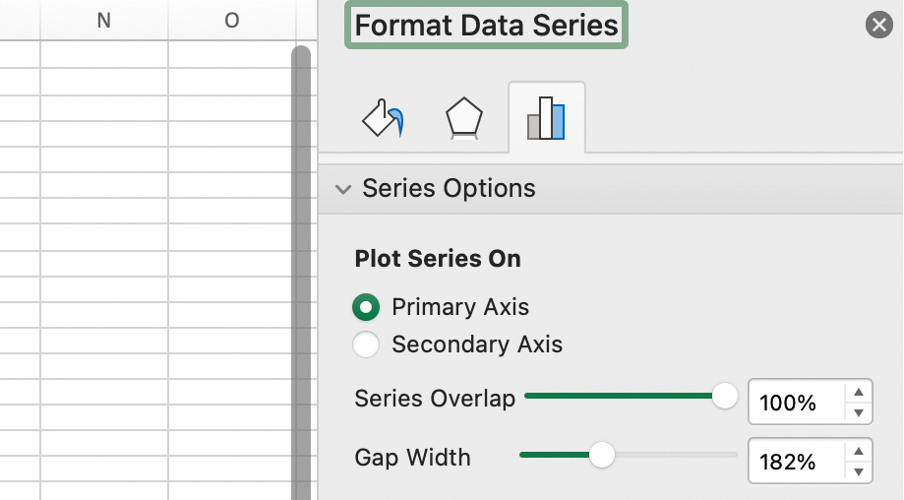
Task: Collapse the Series Options section
Action: pos(343,189)
